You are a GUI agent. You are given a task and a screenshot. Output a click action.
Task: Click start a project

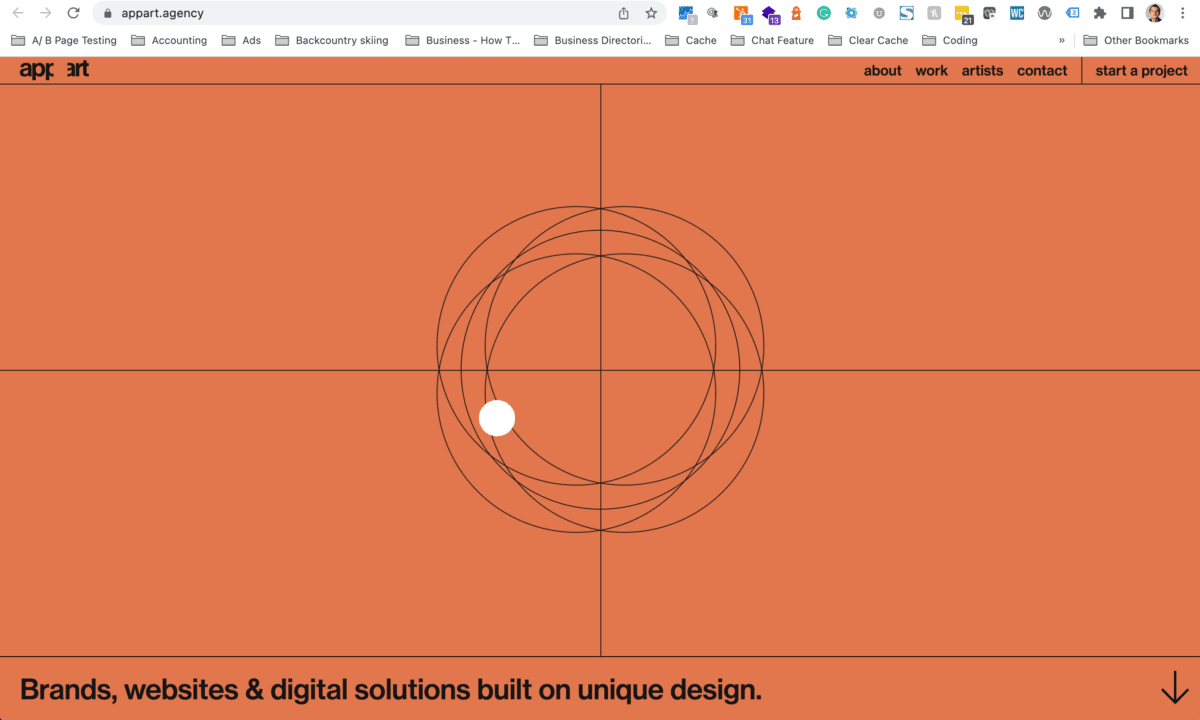[x=1141, y=70]
